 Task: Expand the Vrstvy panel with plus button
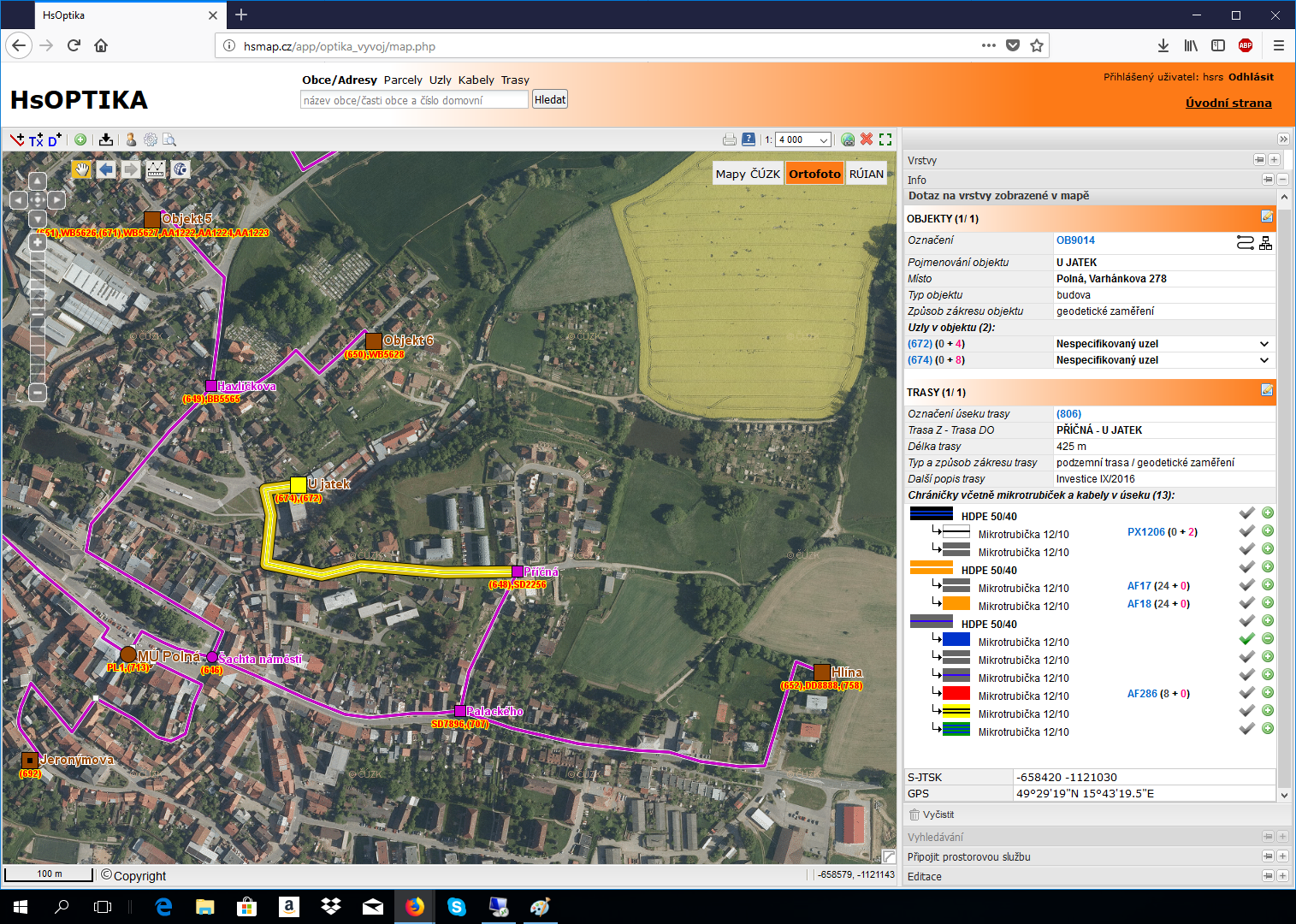point(1274,160)
